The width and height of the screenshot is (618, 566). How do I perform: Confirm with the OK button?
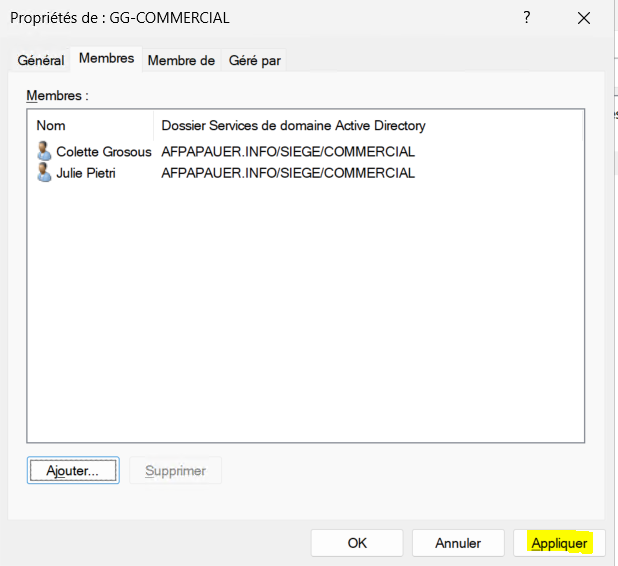click(x=357, y=543)
